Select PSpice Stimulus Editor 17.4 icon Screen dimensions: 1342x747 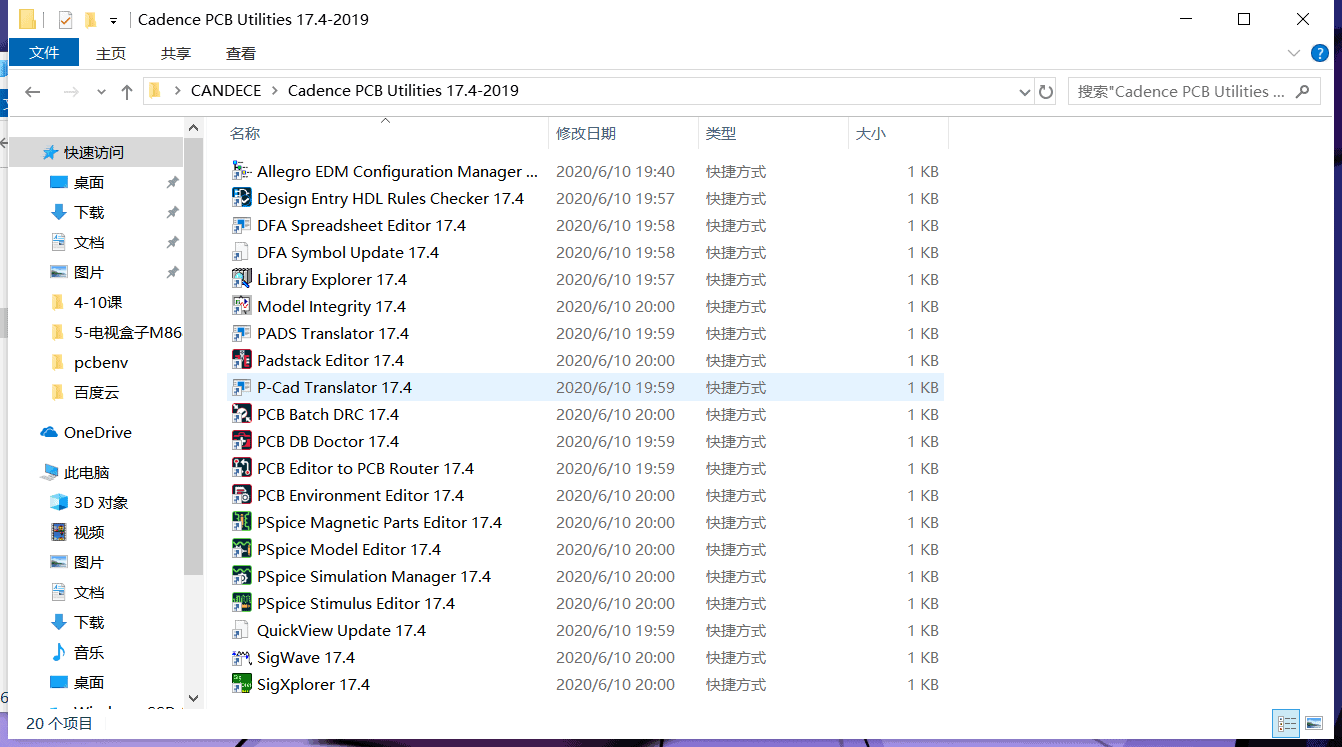(241, 603)
